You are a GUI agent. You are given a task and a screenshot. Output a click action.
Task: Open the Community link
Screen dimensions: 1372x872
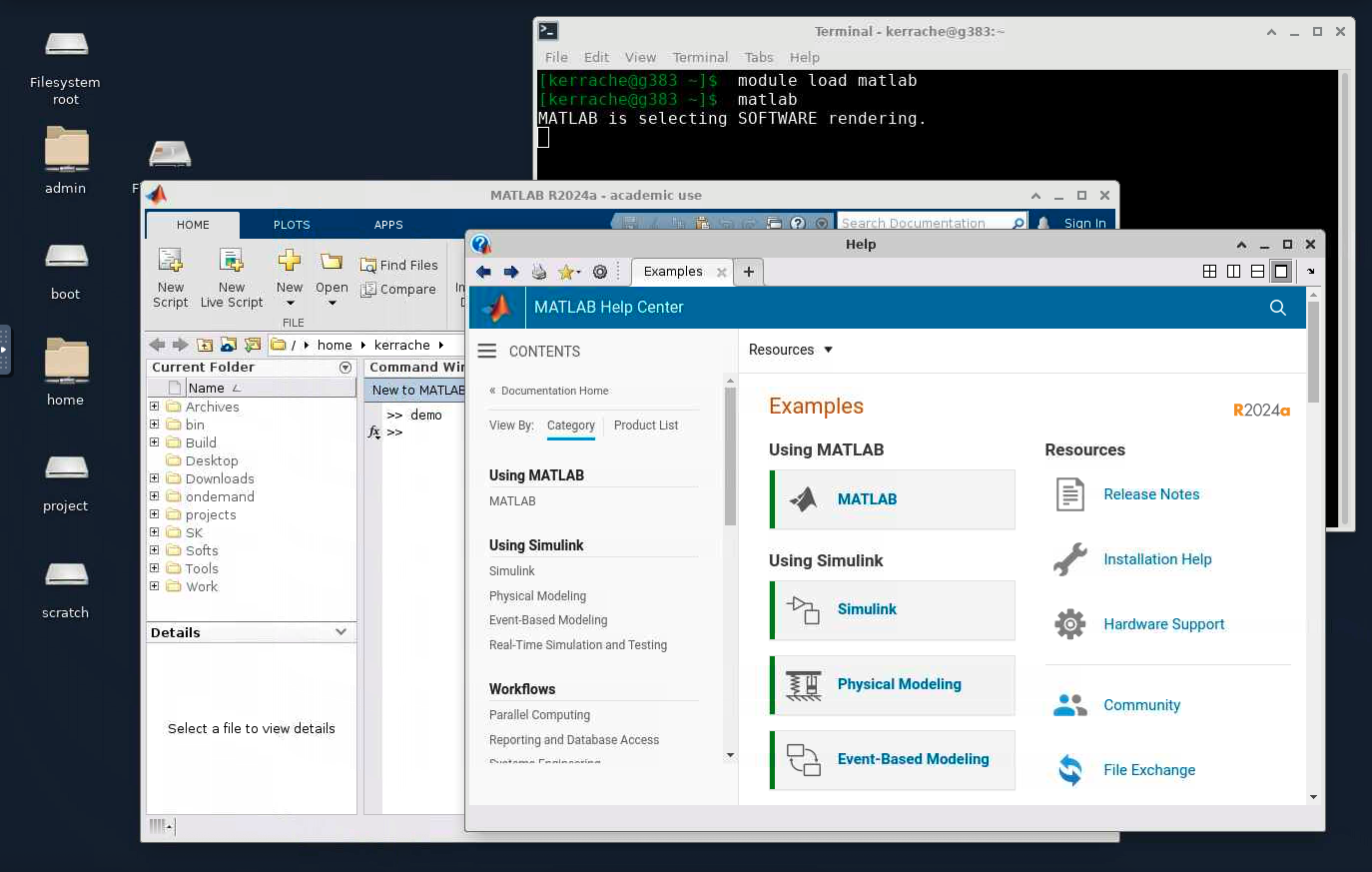[x=1141, y=705]
